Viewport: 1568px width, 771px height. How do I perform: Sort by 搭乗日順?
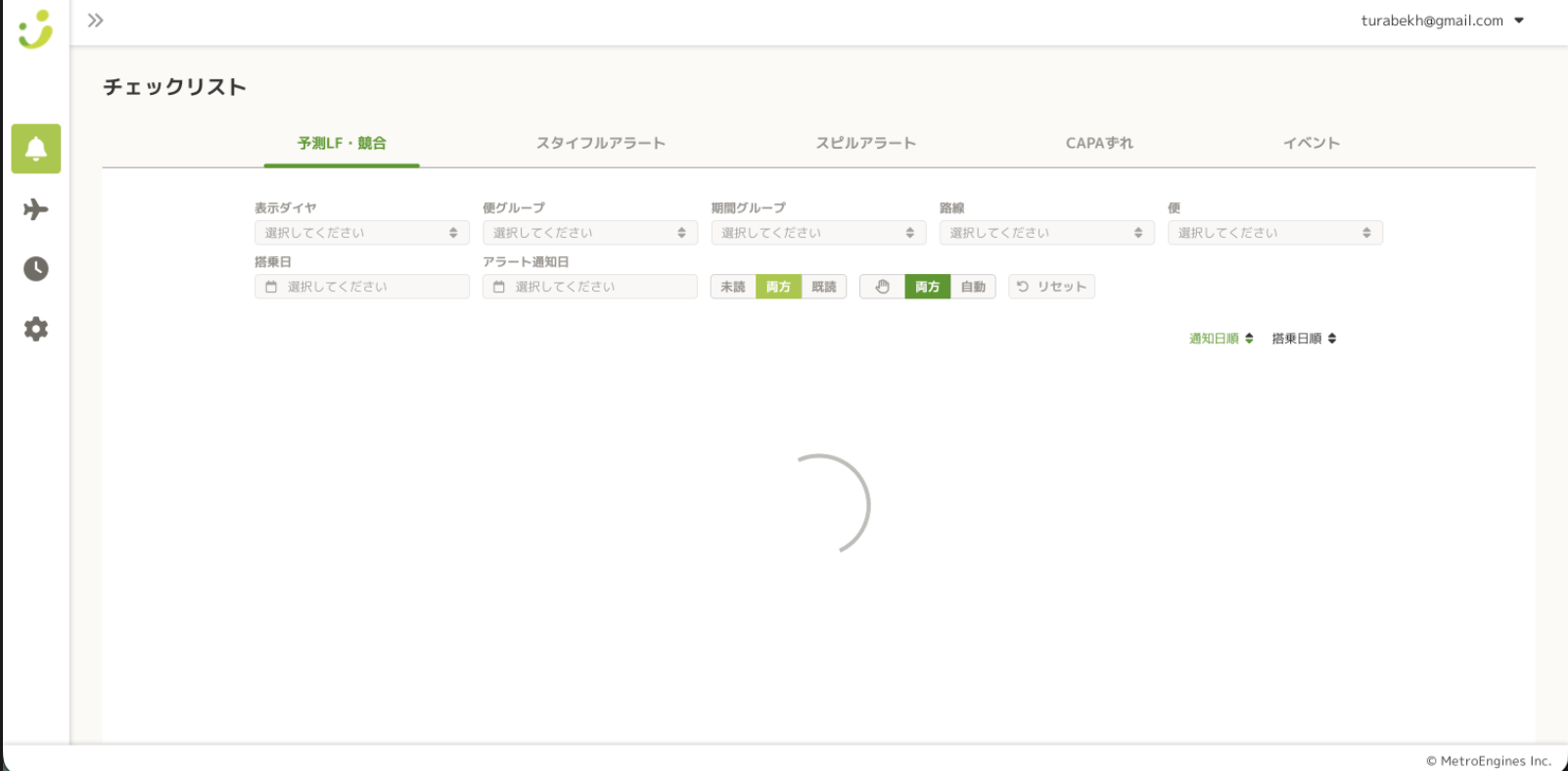[1304, 339]
